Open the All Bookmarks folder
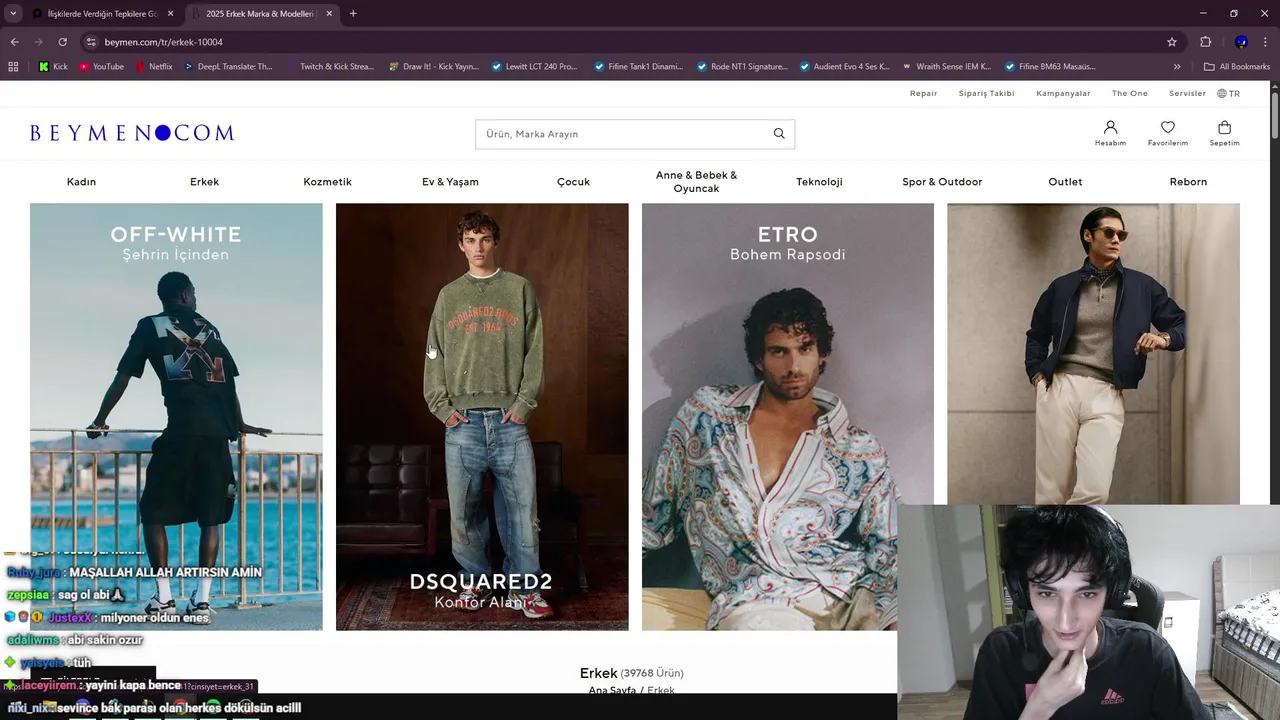Screen dimensions: 1280x720 coord(1237,67)
